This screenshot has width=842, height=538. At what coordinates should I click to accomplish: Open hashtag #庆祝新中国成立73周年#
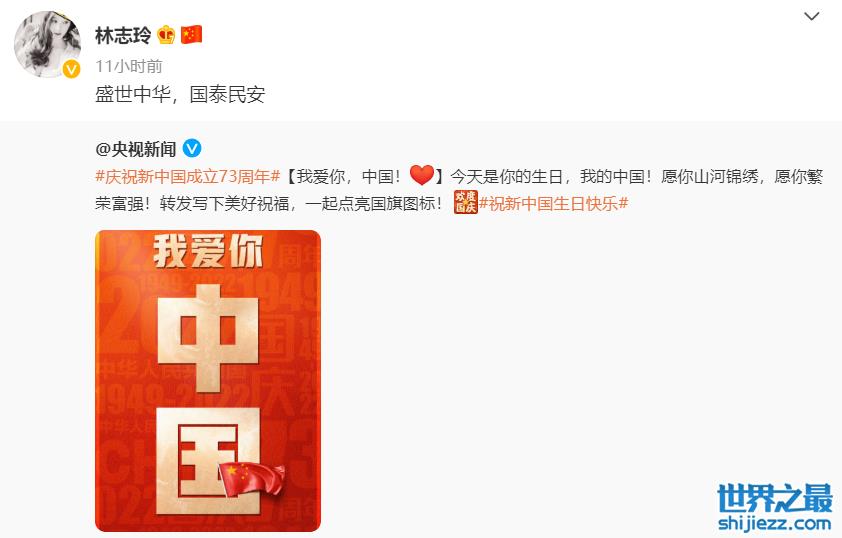[x=188, y=177]
